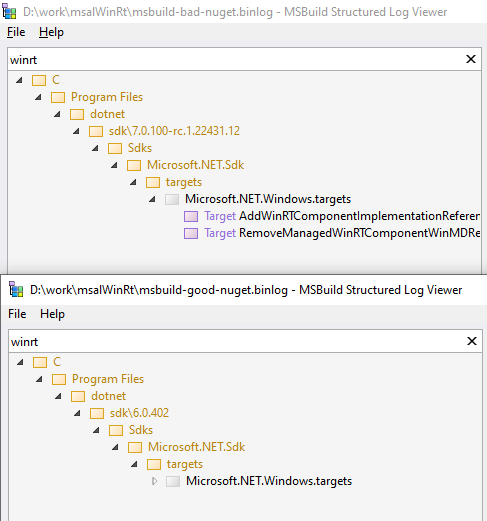Collapse targets node in good-nuget window
The height and width of the screenshot is (521, 487).
135,464
